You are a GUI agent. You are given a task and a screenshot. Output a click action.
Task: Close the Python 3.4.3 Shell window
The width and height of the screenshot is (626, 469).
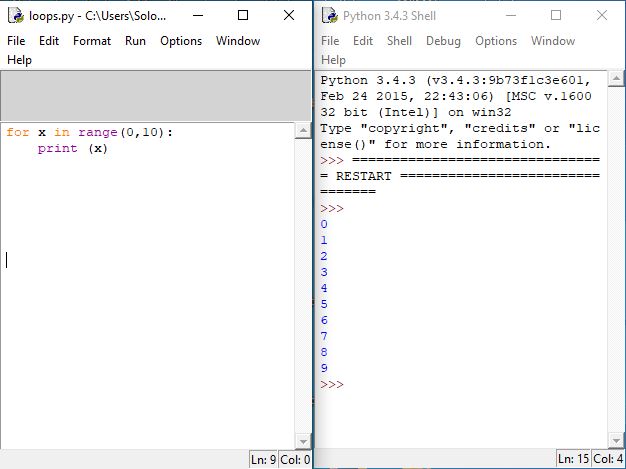coord(602,16)
